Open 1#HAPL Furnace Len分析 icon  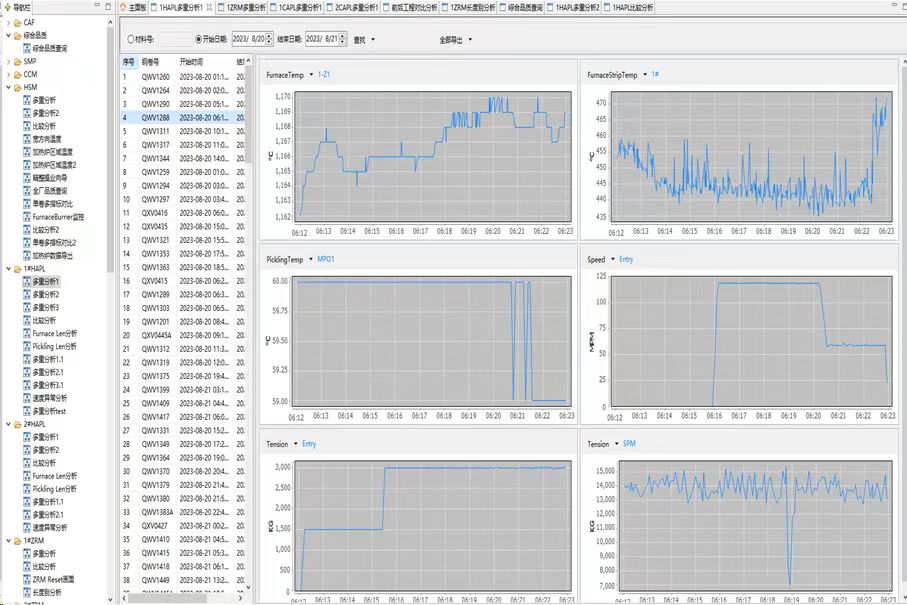click(x=27, y=333)
